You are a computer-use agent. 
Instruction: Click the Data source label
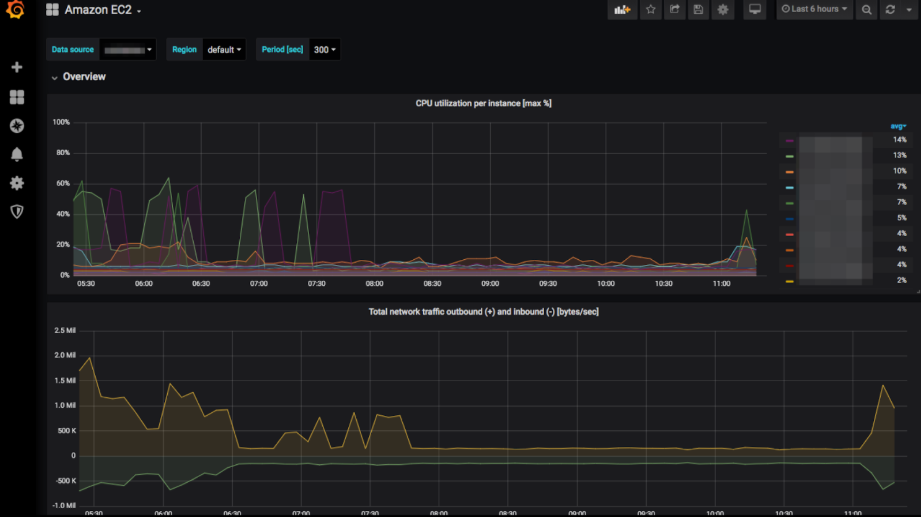[73, 50]
